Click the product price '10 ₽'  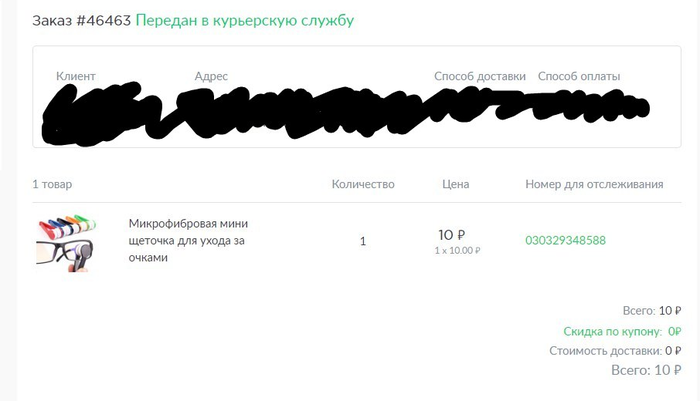click(x=452, y=234)
